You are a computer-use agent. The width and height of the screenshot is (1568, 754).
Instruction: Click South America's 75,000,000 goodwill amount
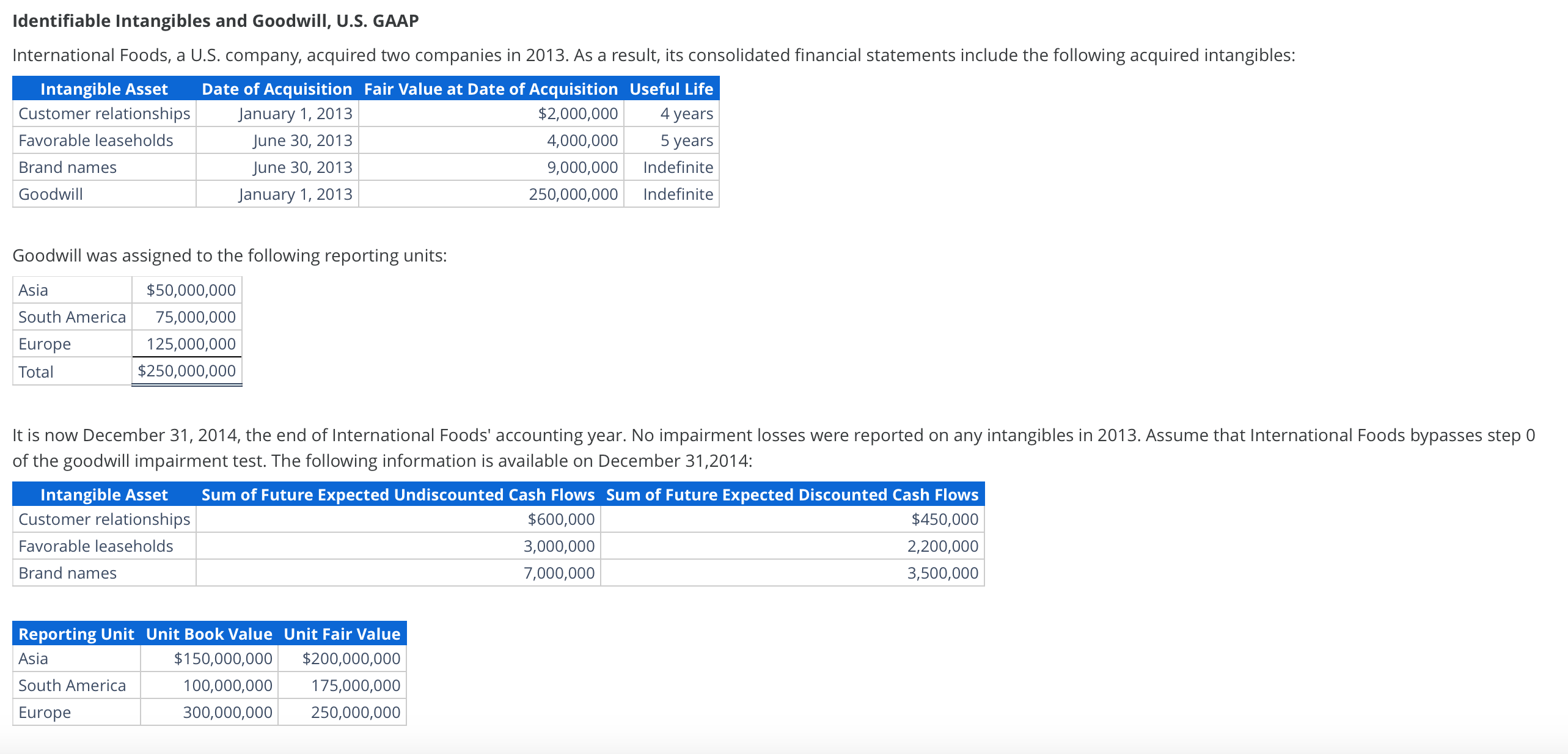pos(195,317)
